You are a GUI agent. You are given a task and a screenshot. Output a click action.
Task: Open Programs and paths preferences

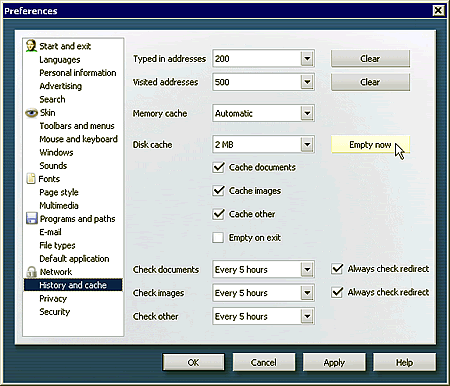(x=77, y=219)
